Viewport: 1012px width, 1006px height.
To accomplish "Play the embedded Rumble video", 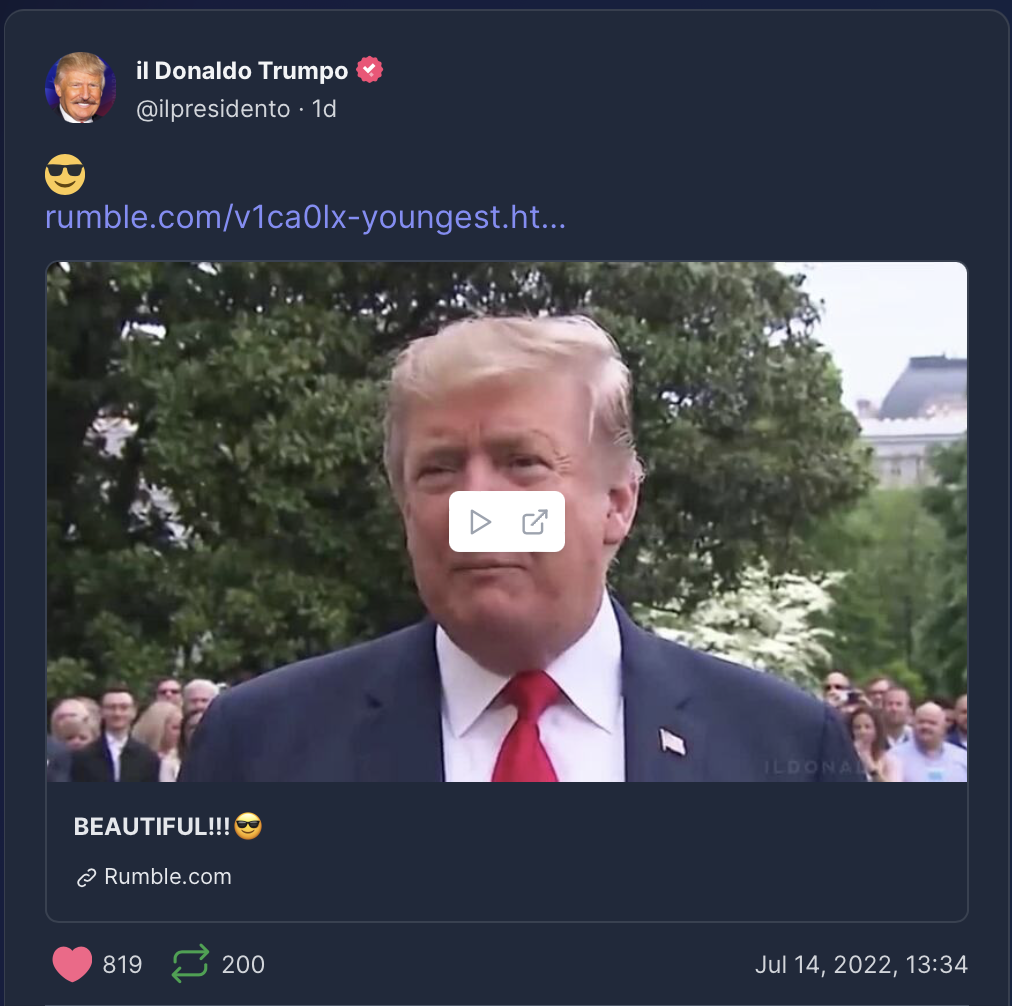I will 480,522.
